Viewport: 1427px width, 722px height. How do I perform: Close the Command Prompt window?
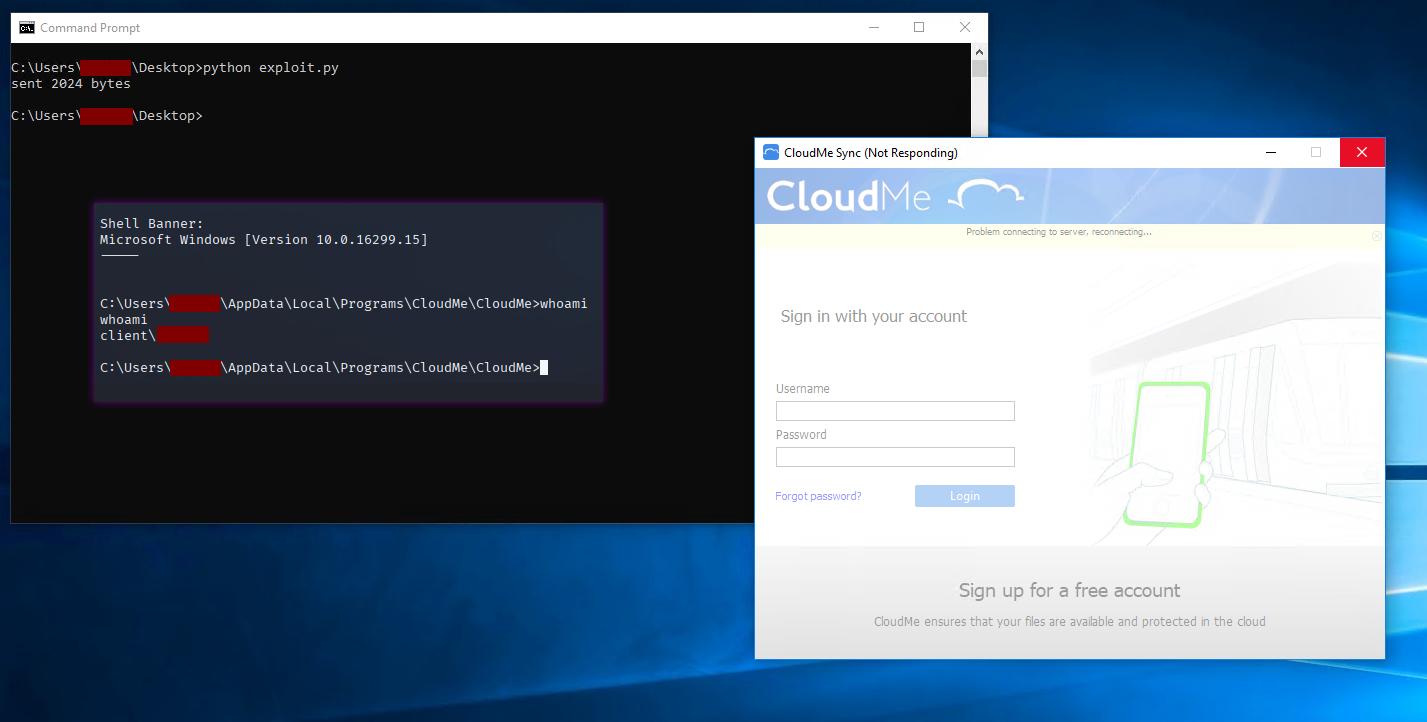click(x=965, y=28)
